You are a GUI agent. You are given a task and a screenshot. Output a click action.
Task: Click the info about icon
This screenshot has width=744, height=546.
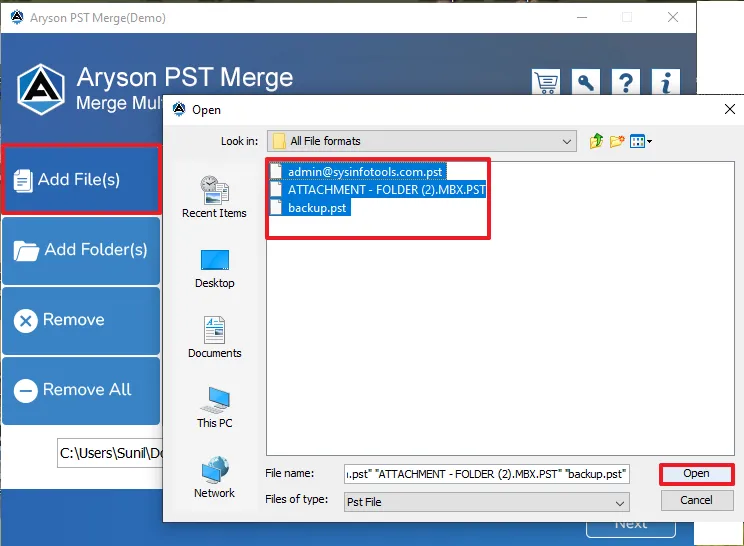[665, 82]
